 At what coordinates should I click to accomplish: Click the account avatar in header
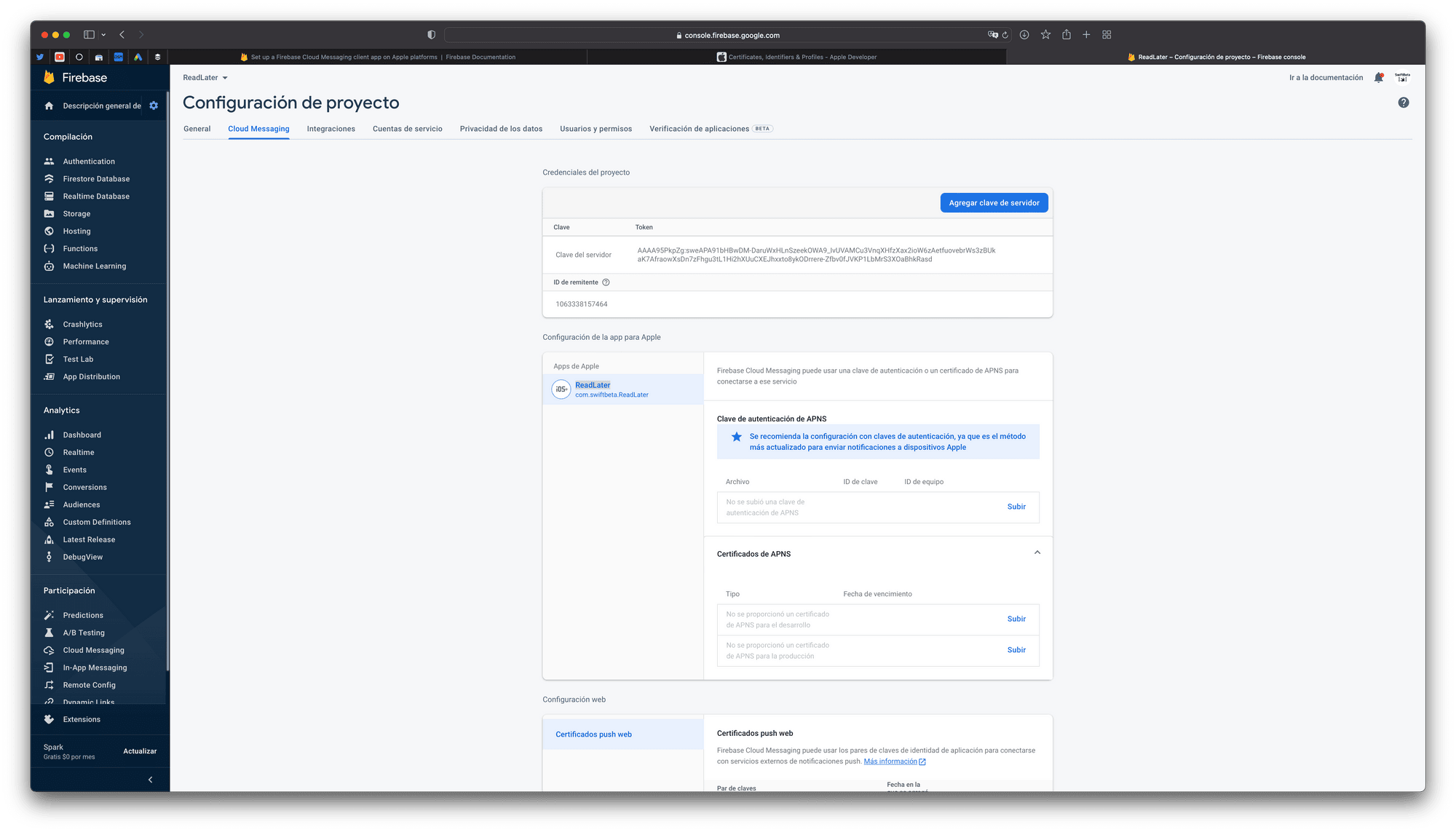point(1402,78)
